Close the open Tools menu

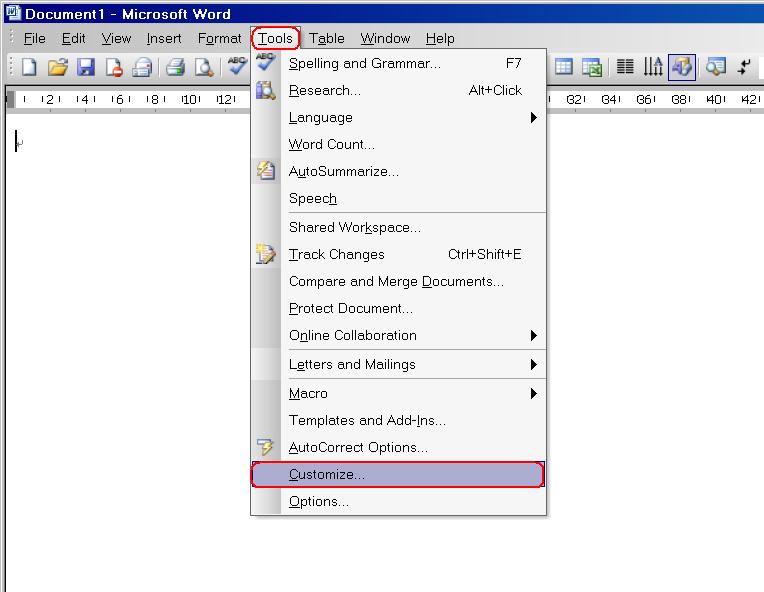(275, 38)
